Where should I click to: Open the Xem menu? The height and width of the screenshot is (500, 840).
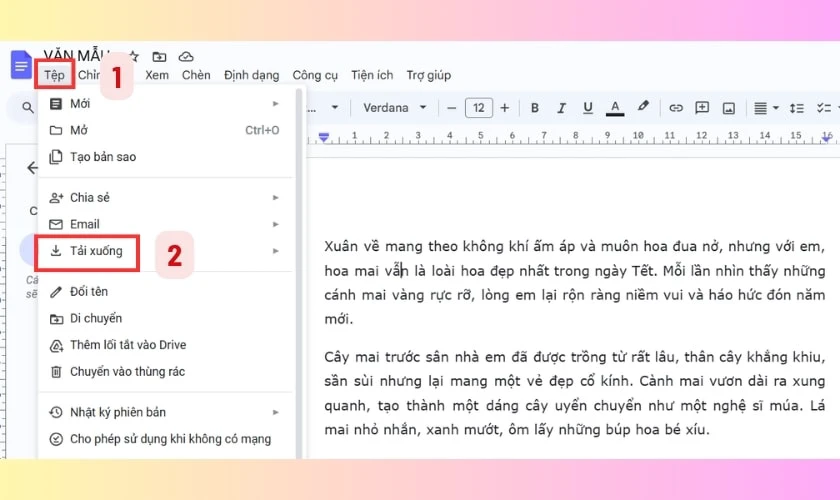(x=157, y=75)
